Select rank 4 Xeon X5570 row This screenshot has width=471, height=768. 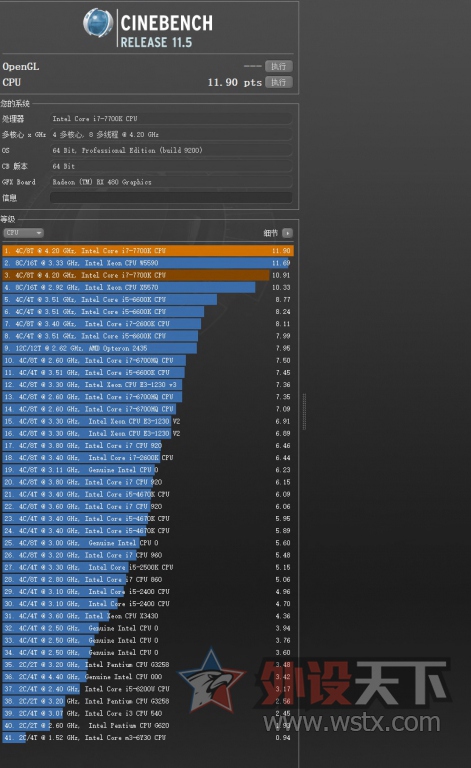148,288
